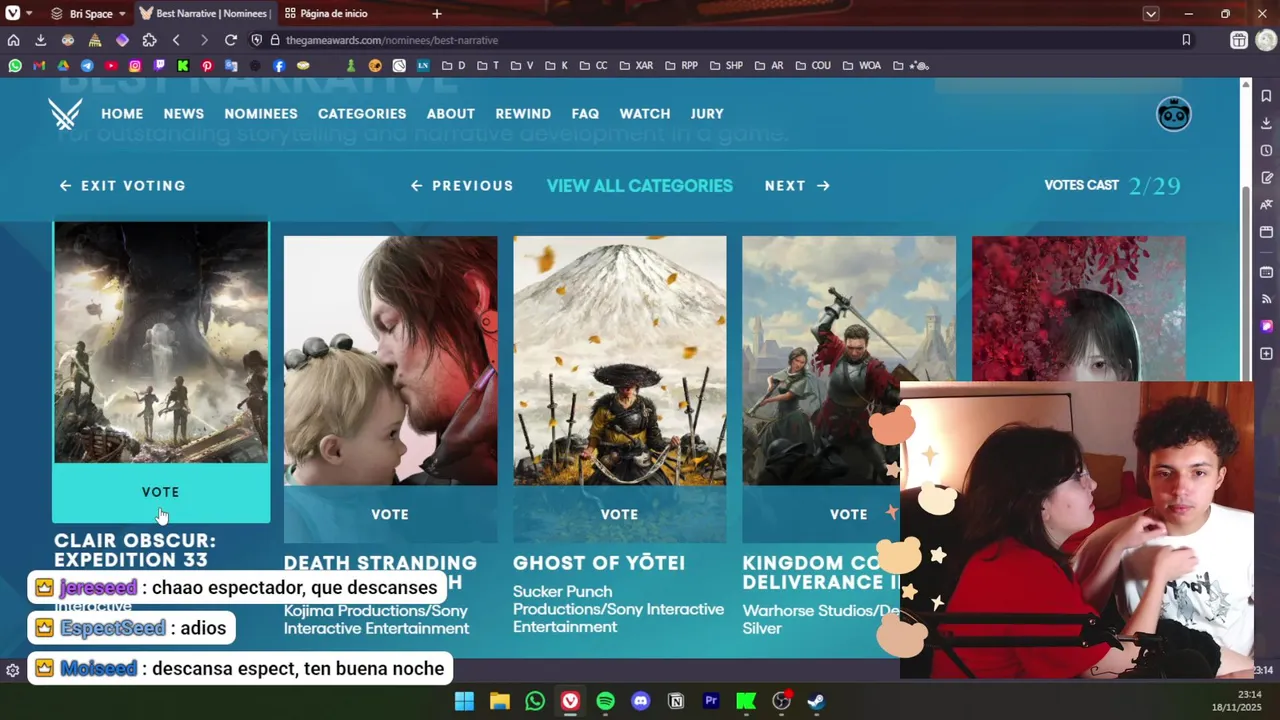
Task: Open the Vivaldi bookmarks side panel icon
Action: [x=1266, y=96]
